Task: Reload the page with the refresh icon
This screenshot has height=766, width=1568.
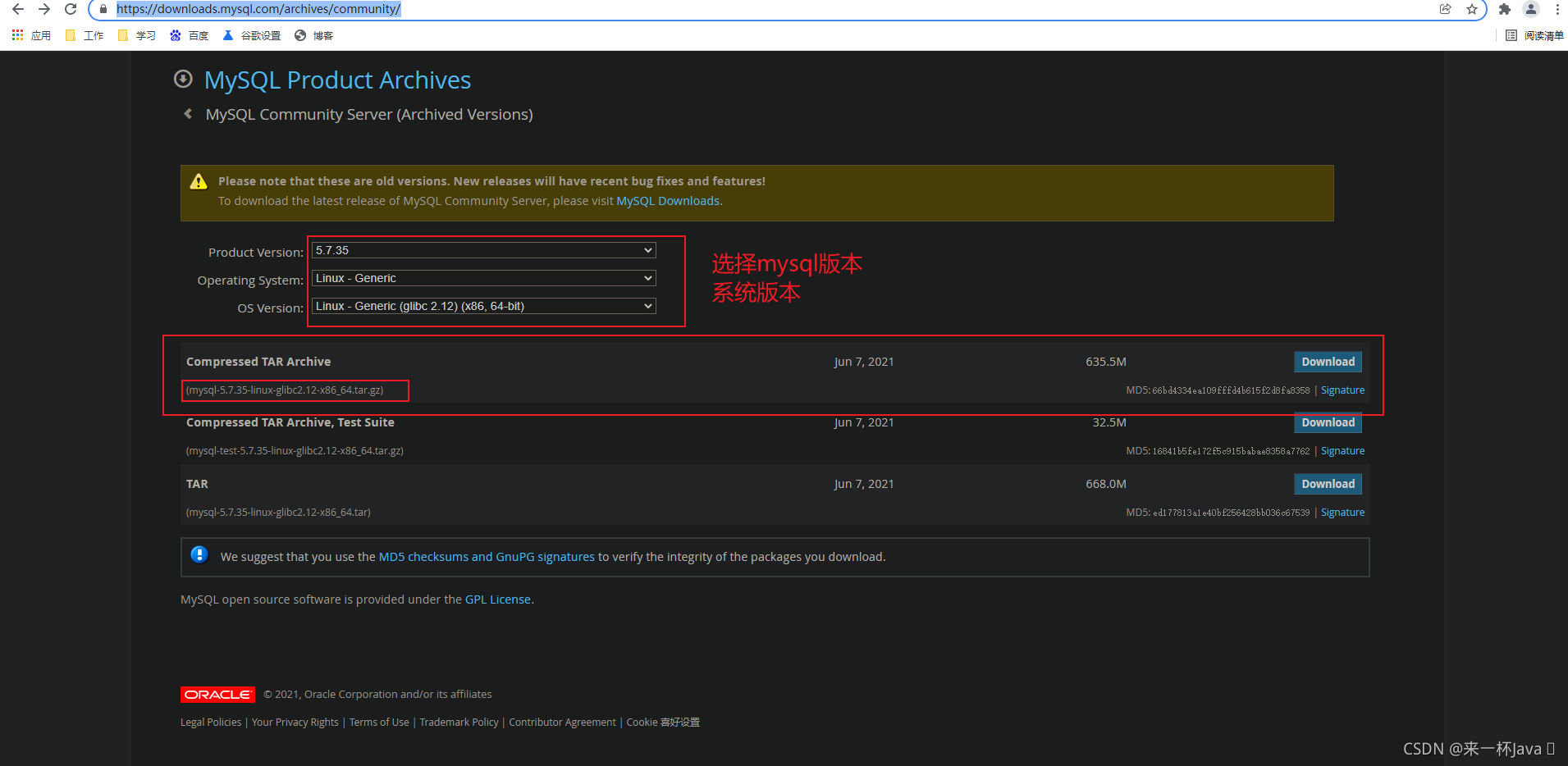Action: coord(71,9)
